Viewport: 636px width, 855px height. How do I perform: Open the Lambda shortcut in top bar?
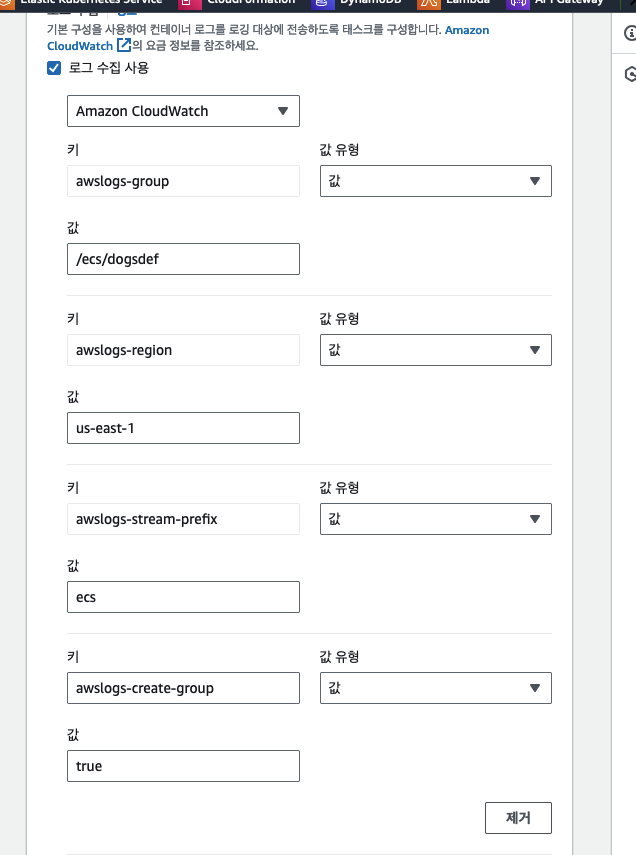(x=456, y=2)
